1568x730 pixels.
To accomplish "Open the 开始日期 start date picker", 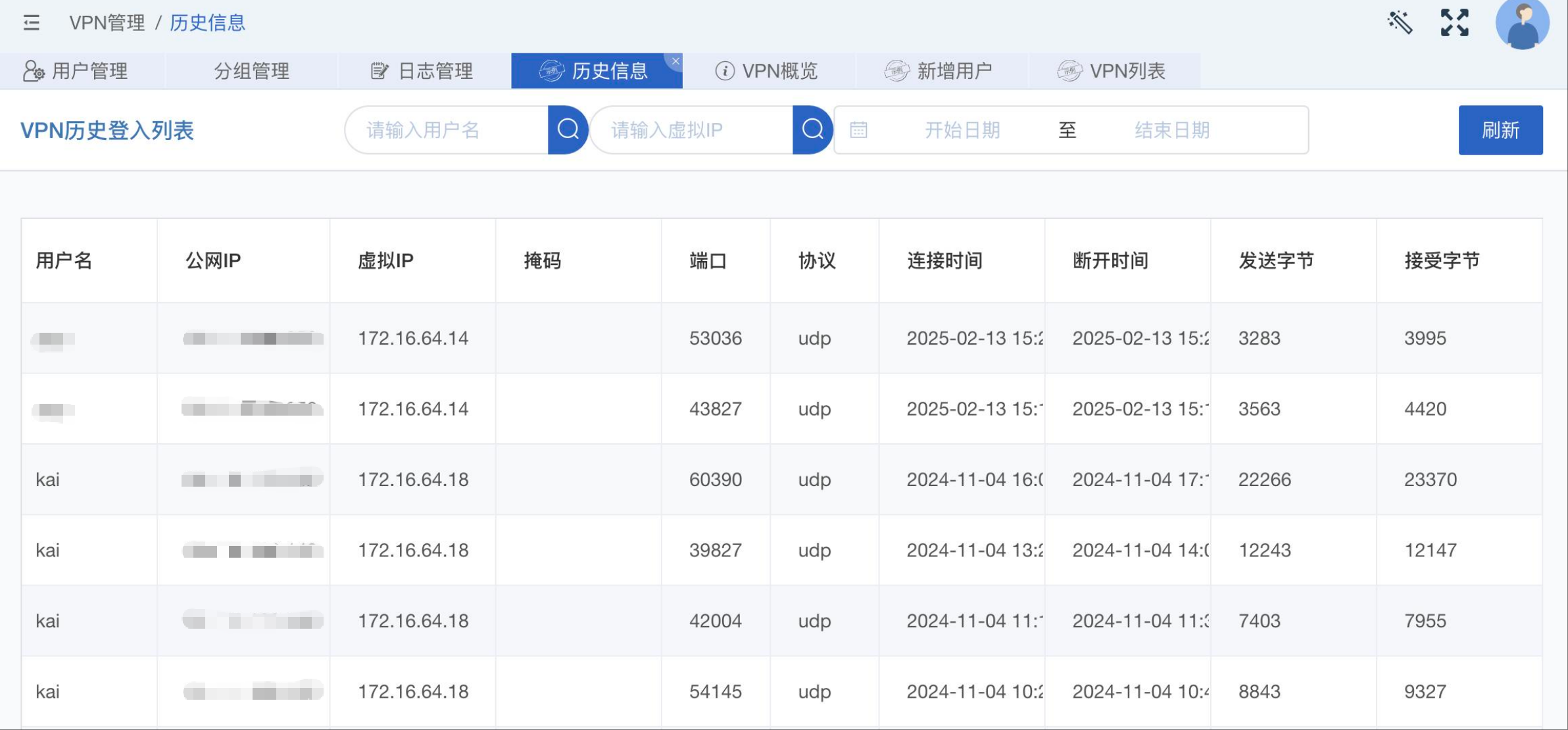I will click(962, 130).
